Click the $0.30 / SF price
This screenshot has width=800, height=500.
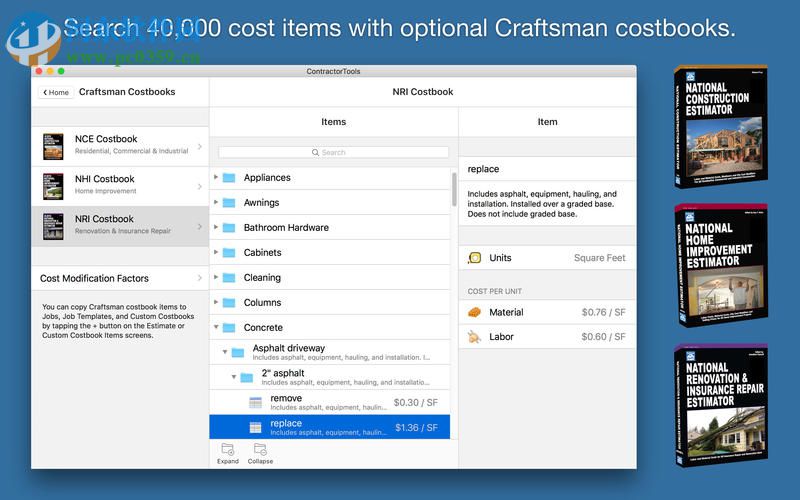tap(416, 403)
